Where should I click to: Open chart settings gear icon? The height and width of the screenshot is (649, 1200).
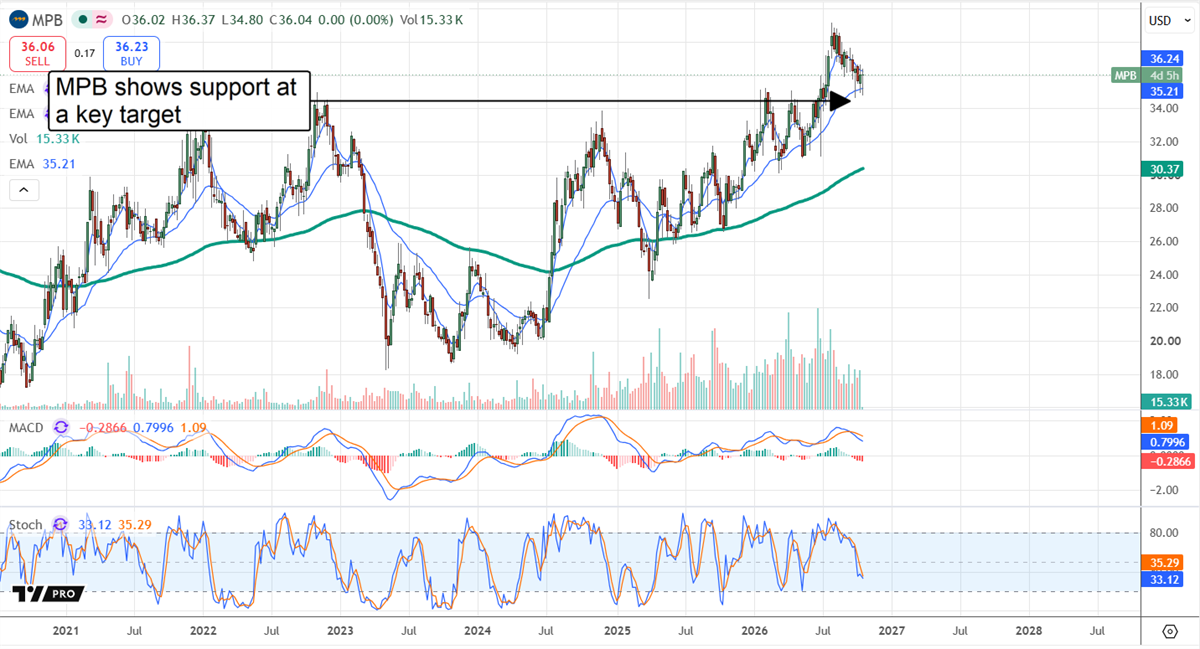tap(1169, 631)
